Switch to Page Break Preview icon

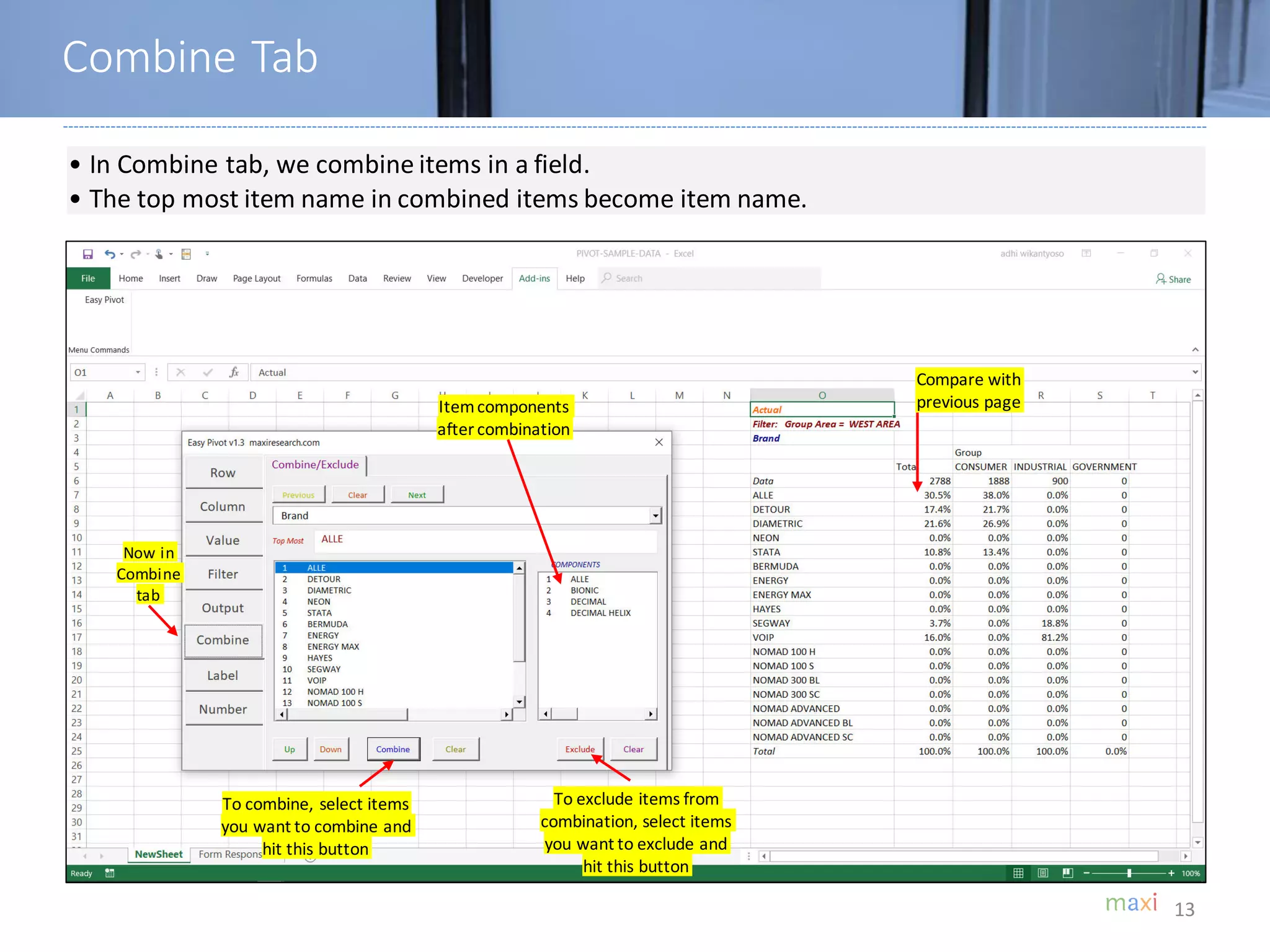click(1068, 873)
